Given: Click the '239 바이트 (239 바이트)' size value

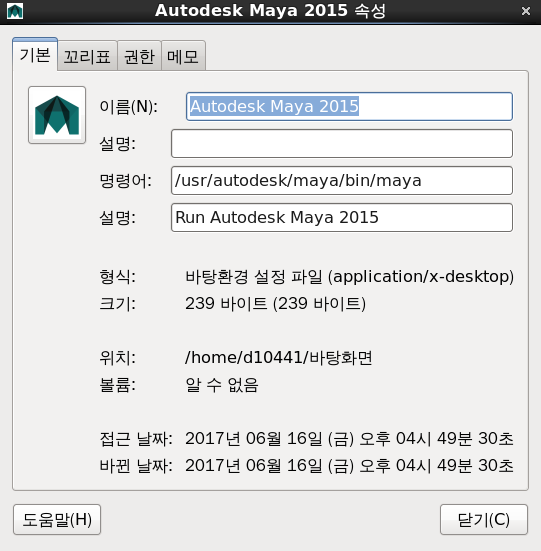Looking at the screenshot, I should pos(275,304).
